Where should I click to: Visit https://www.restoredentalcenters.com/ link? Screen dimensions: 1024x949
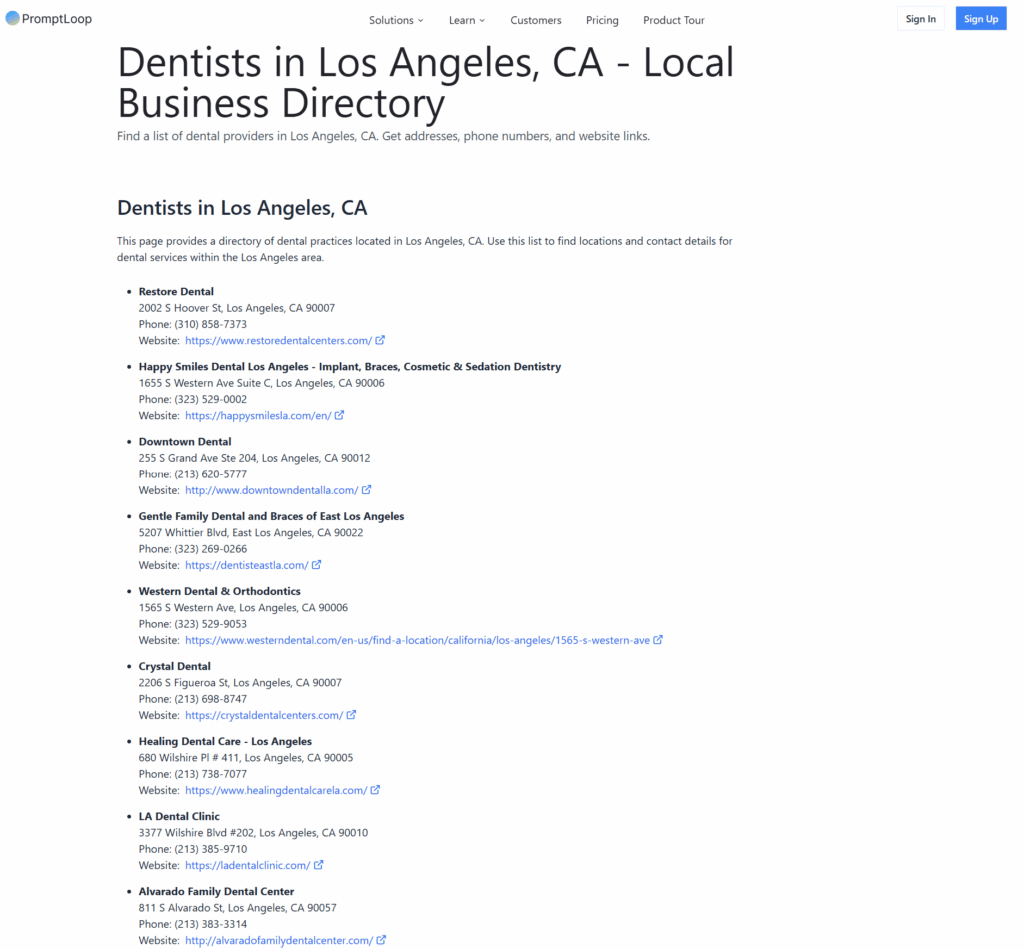[278, 340]
